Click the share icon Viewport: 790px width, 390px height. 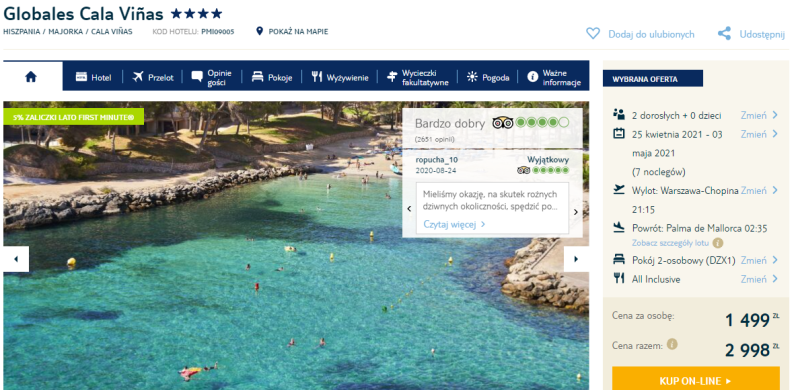tap(724, 34)
